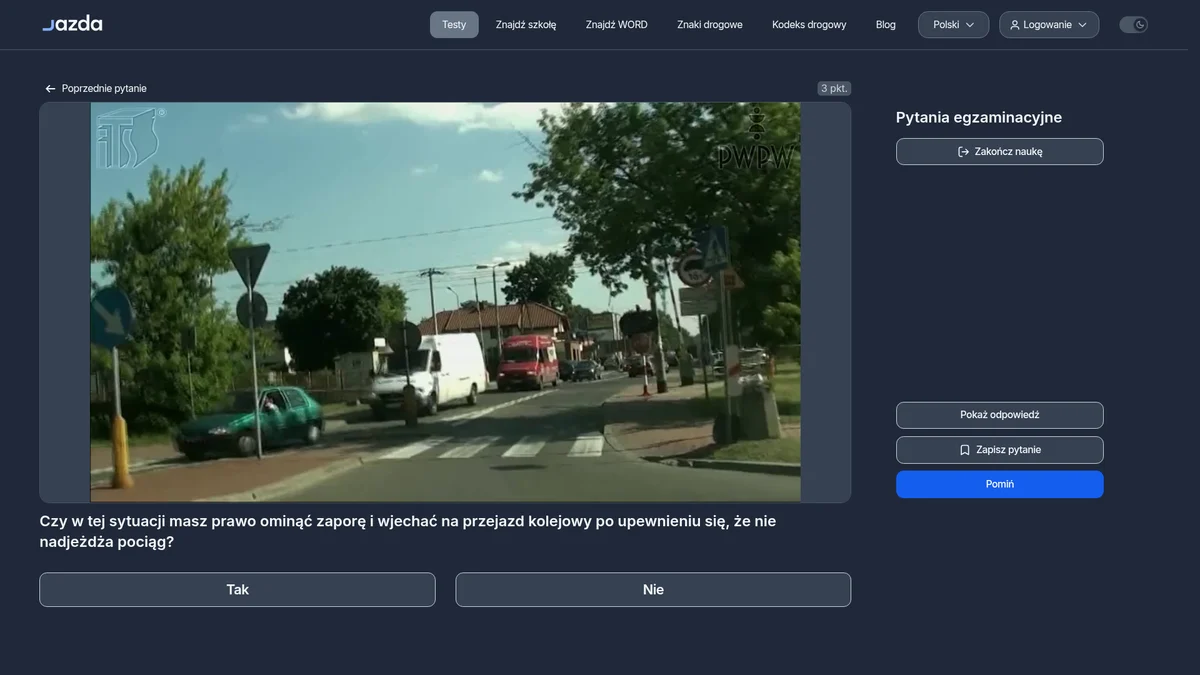
Task: Skip question with Pomiń button
Action: pos(1000,484)
